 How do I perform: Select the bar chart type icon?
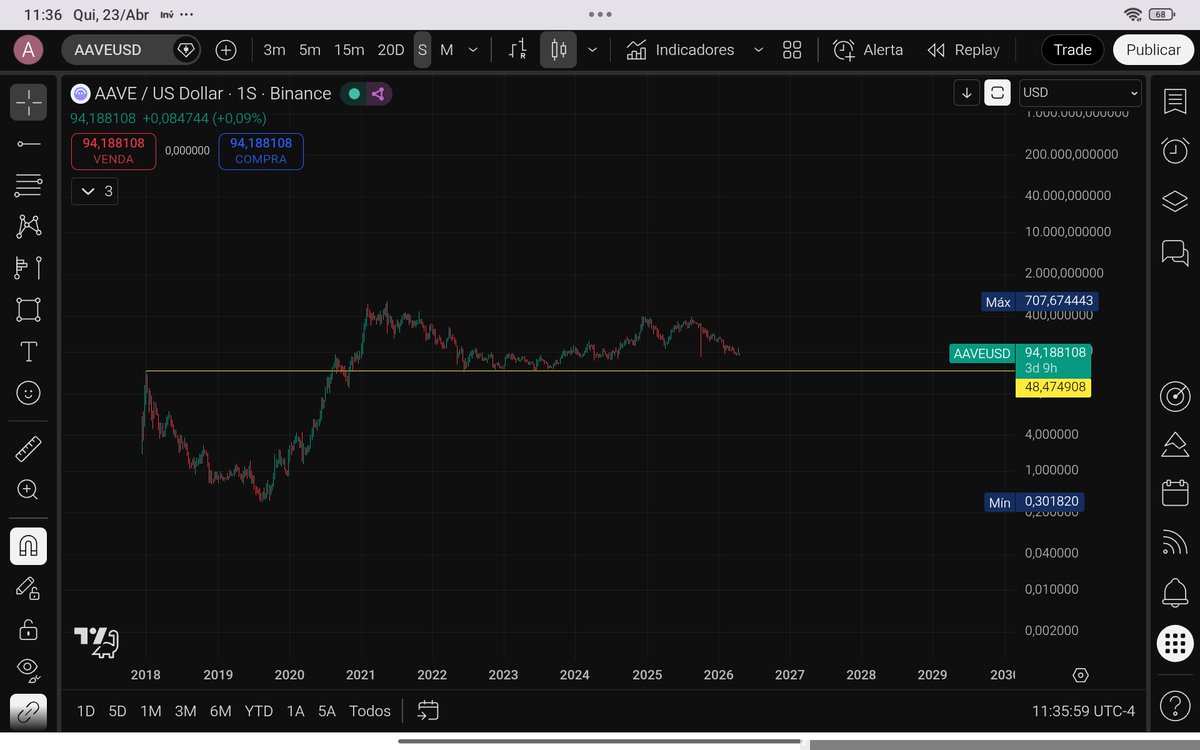click(518, 49)
